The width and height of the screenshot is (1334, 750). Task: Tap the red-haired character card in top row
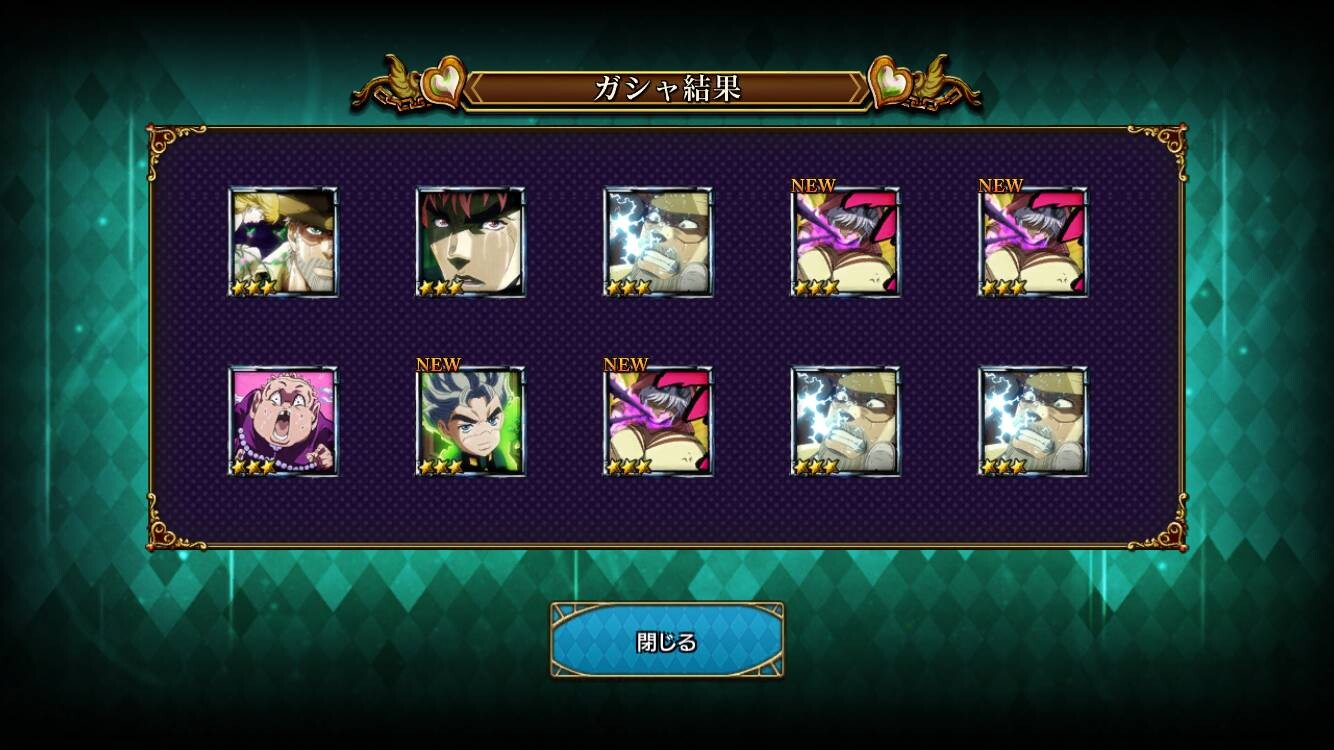coord(470,242)
